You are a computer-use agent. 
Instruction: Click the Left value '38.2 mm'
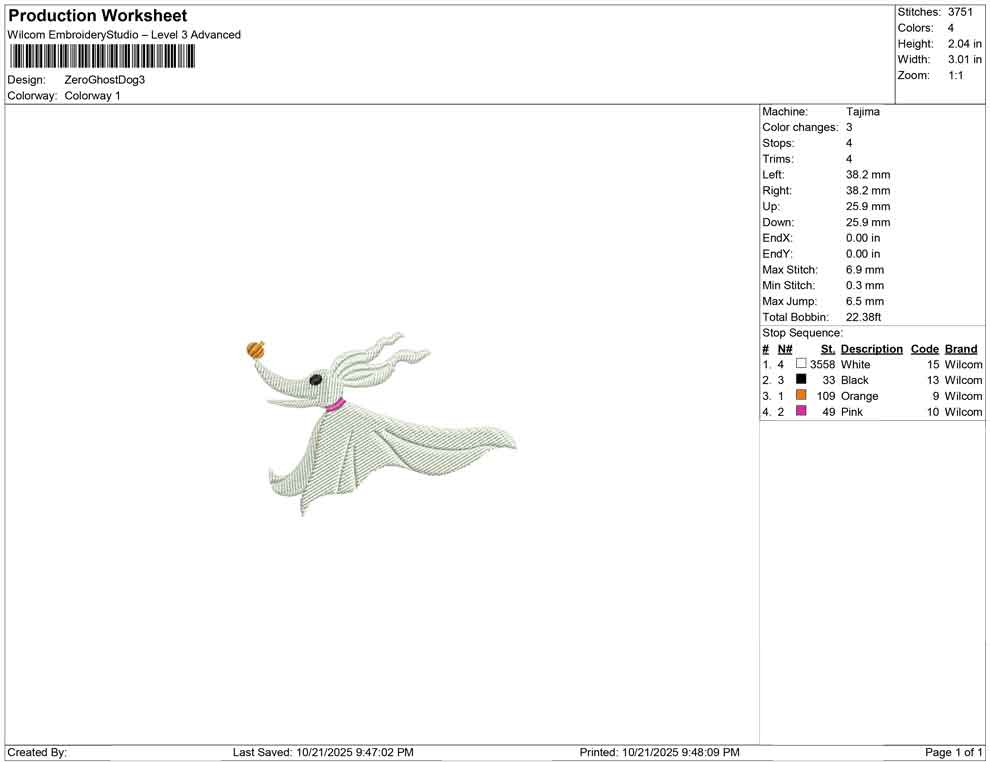[x=868, y=175]
